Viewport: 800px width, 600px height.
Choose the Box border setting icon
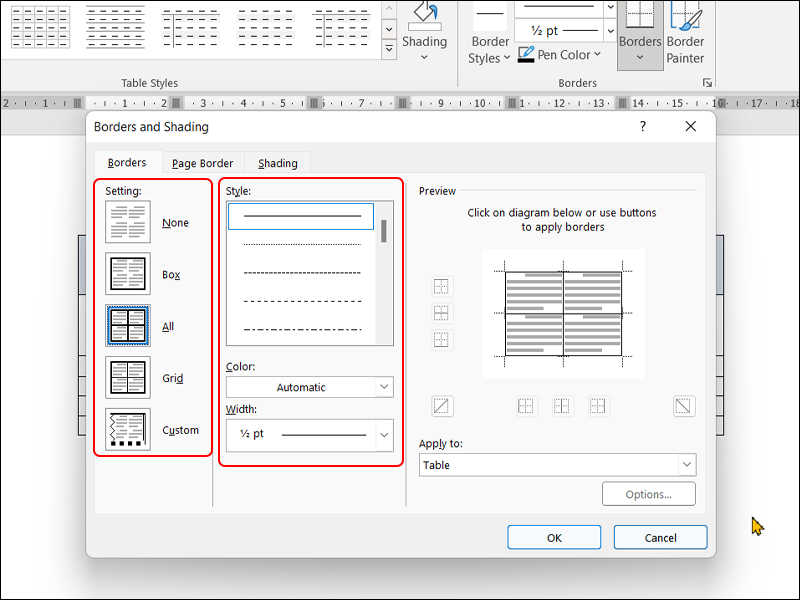pyautogui.click(x=128, y=274)
